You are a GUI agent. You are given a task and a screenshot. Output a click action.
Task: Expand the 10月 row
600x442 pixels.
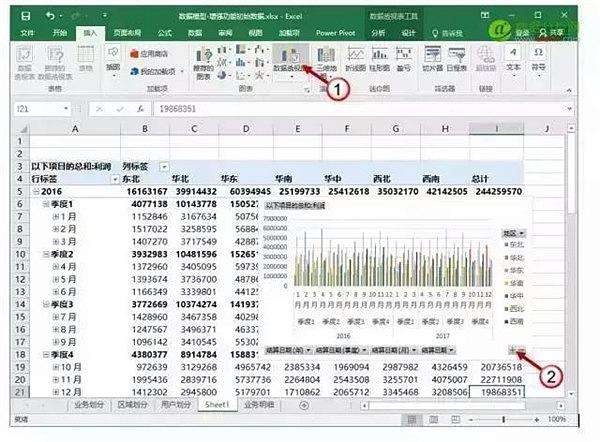coord(56,367)
